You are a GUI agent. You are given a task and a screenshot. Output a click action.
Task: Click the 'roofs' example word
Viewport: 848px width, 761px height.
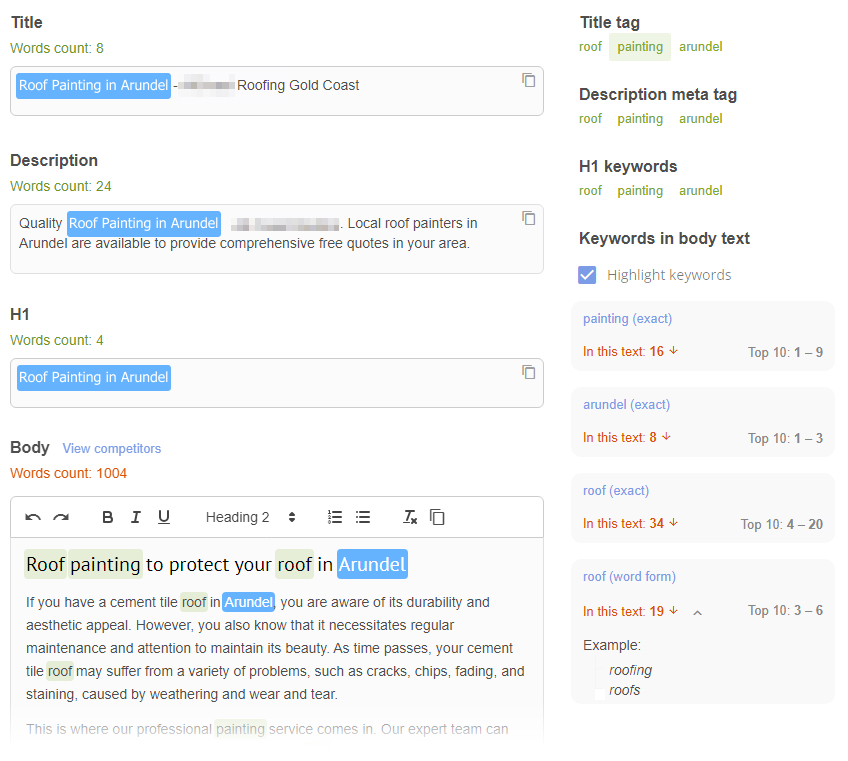click(624, 690)
